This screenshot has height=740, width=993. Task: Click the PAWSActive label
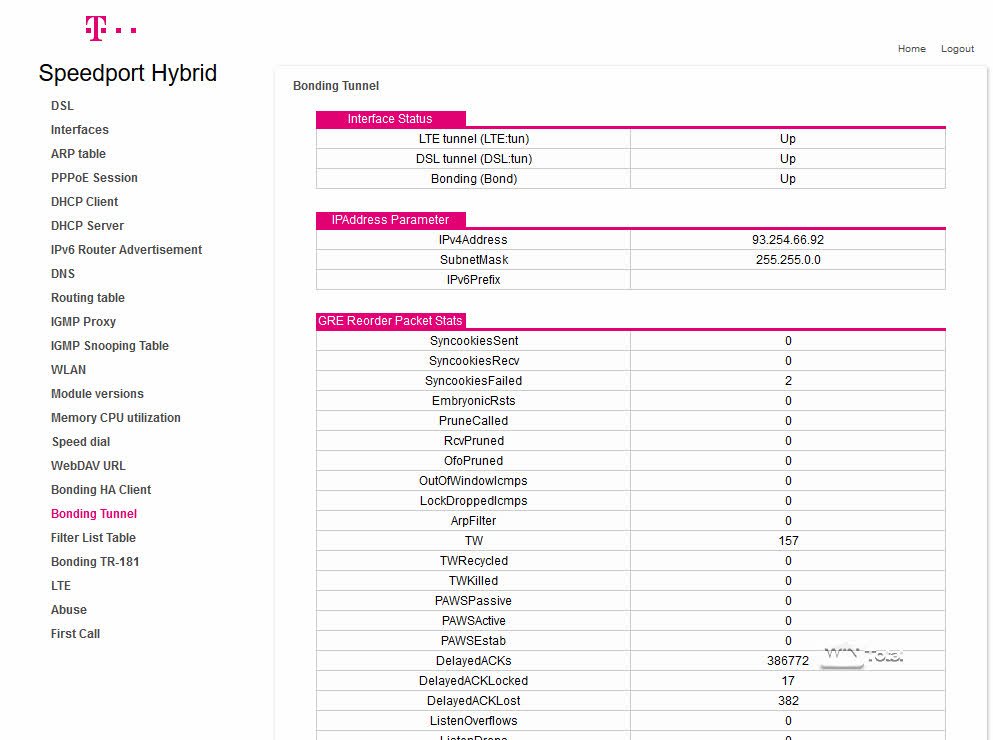click(x=474, y=621)
